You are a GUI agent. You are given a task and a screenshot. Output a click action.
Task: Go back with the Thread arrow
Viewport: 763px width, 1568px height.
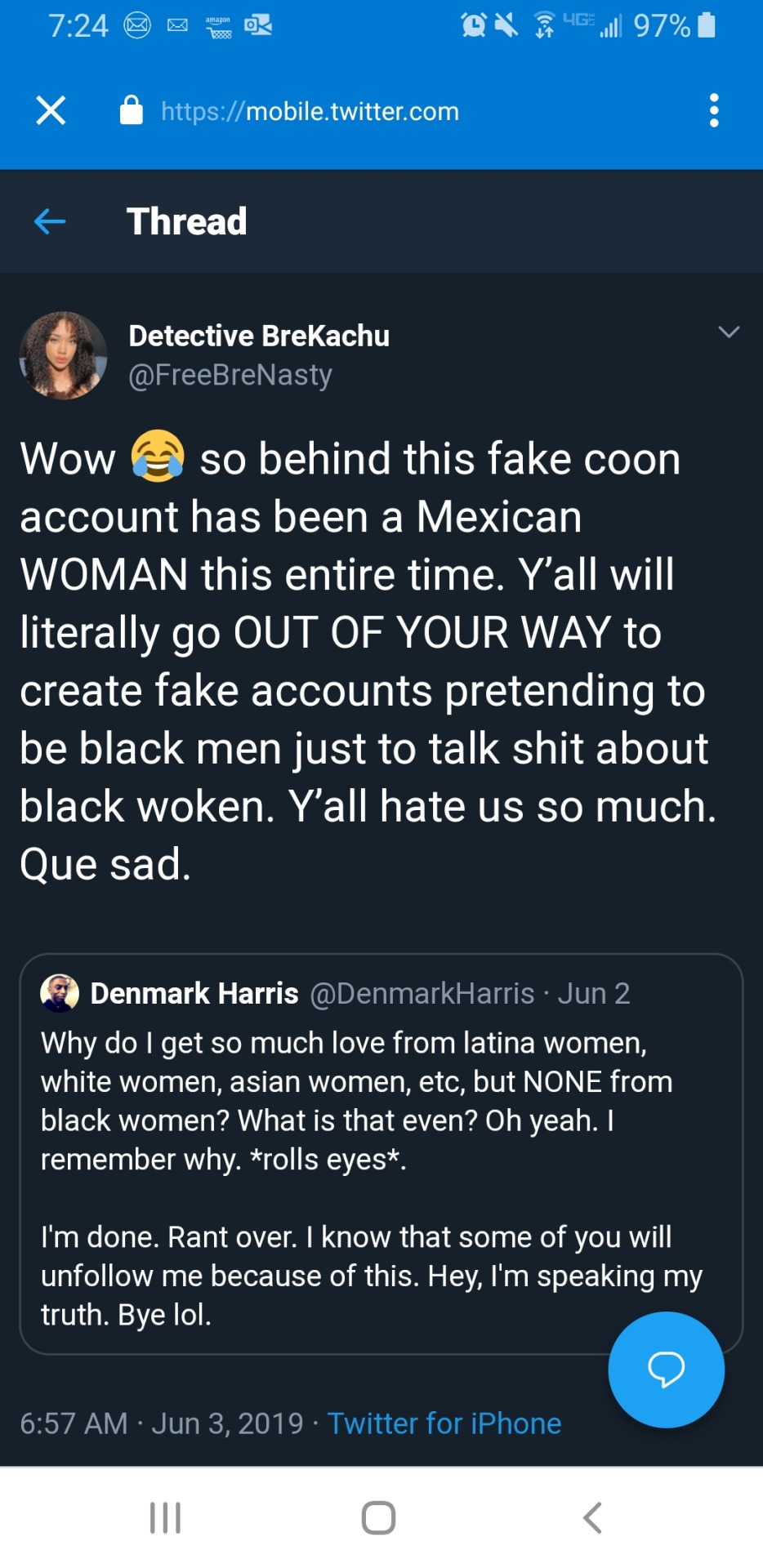click(x=50, y=221)
